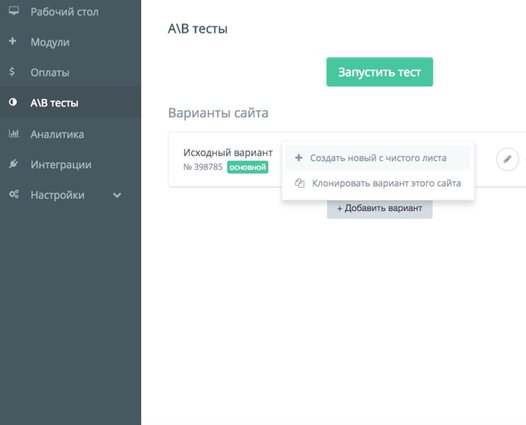Click the Добавить вариант button
Screen dimensions: 526x425
(x=380, y=209)
